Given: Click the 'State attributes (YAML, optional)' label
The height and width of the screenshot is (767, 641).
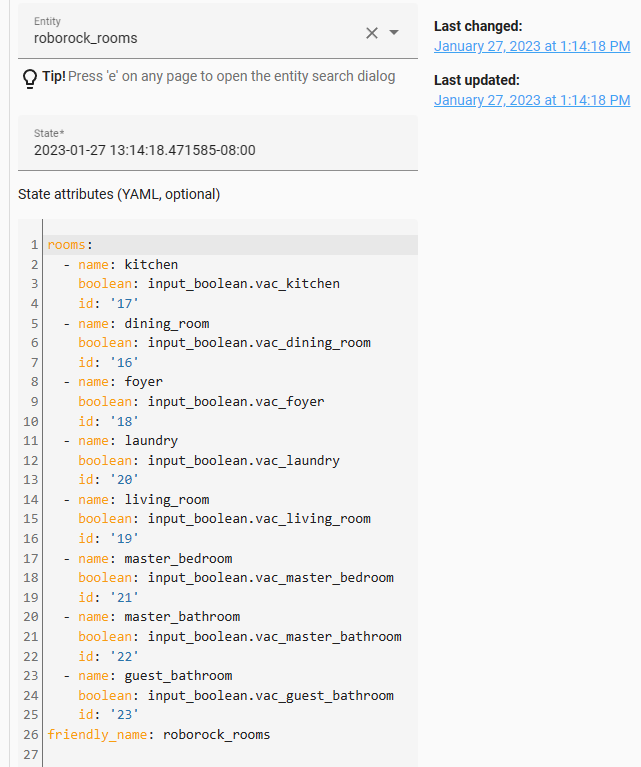Looking at the screenshot, I should click(119, 194).
